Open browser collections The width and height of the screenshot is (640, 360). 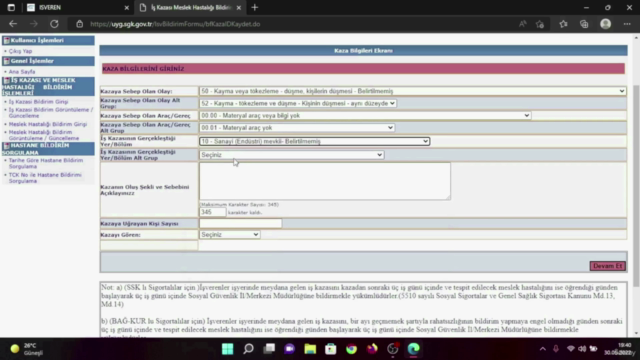(584, 24)
